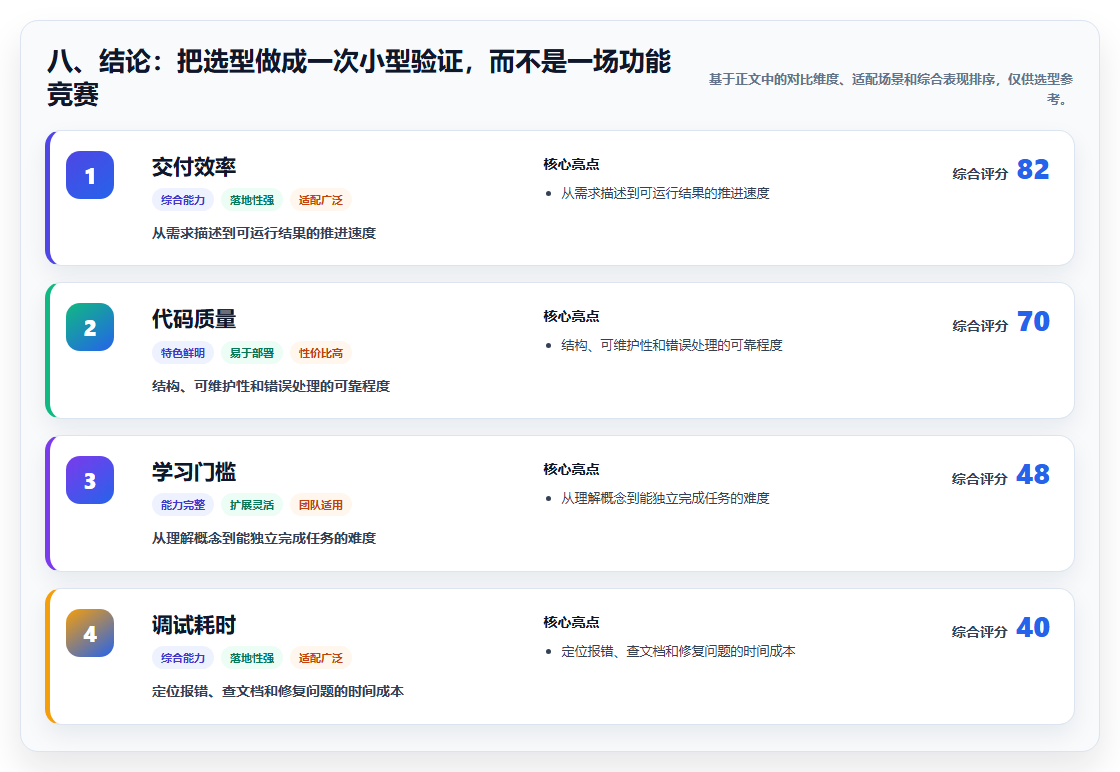This screenshot has width=1120, height=772.
Task: Click 核心亮点 heading in the 学习门槛 card
Action: [571, 469]
